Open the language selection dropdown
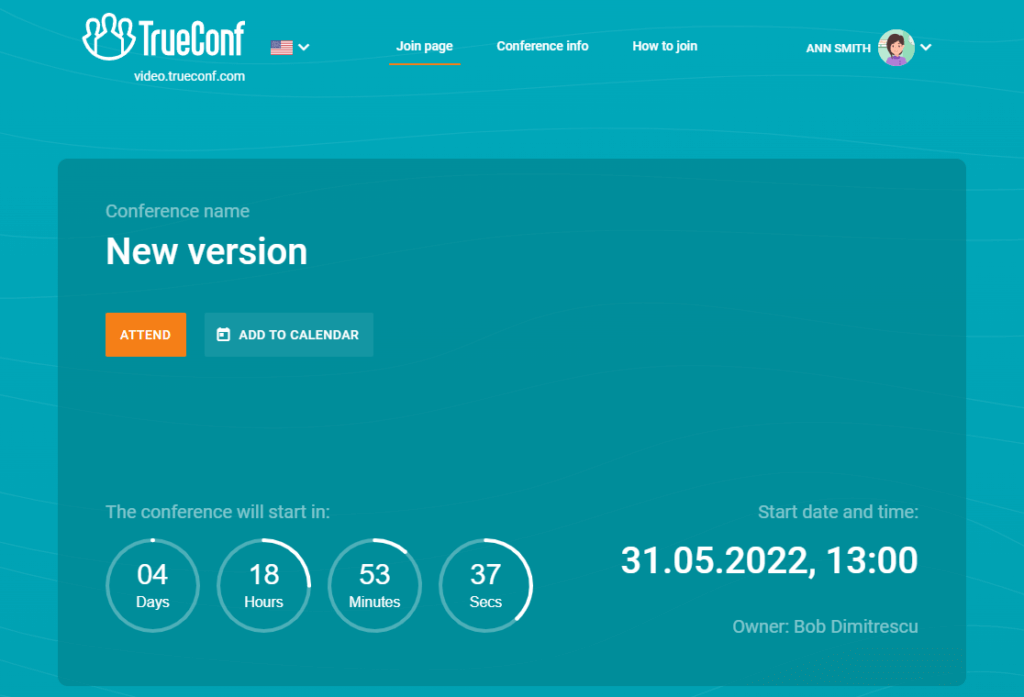This screenshot has width=1024, height=697. pos(303,47)
